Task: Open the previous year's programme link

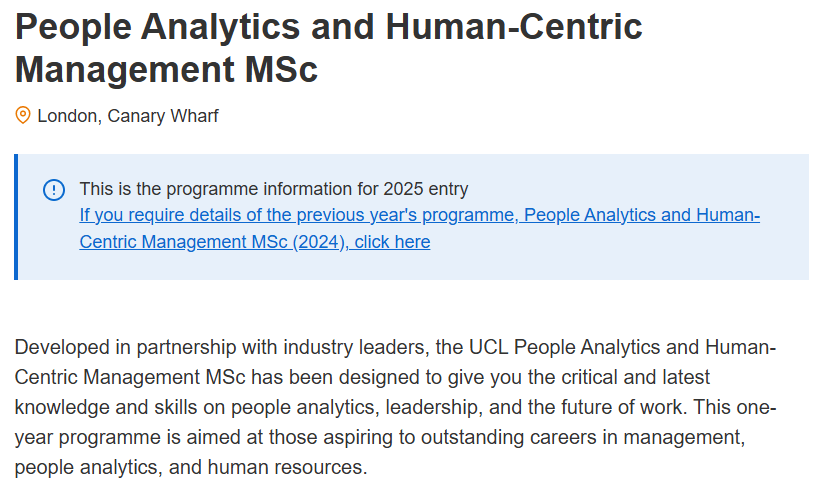Action: coord(419,228)
